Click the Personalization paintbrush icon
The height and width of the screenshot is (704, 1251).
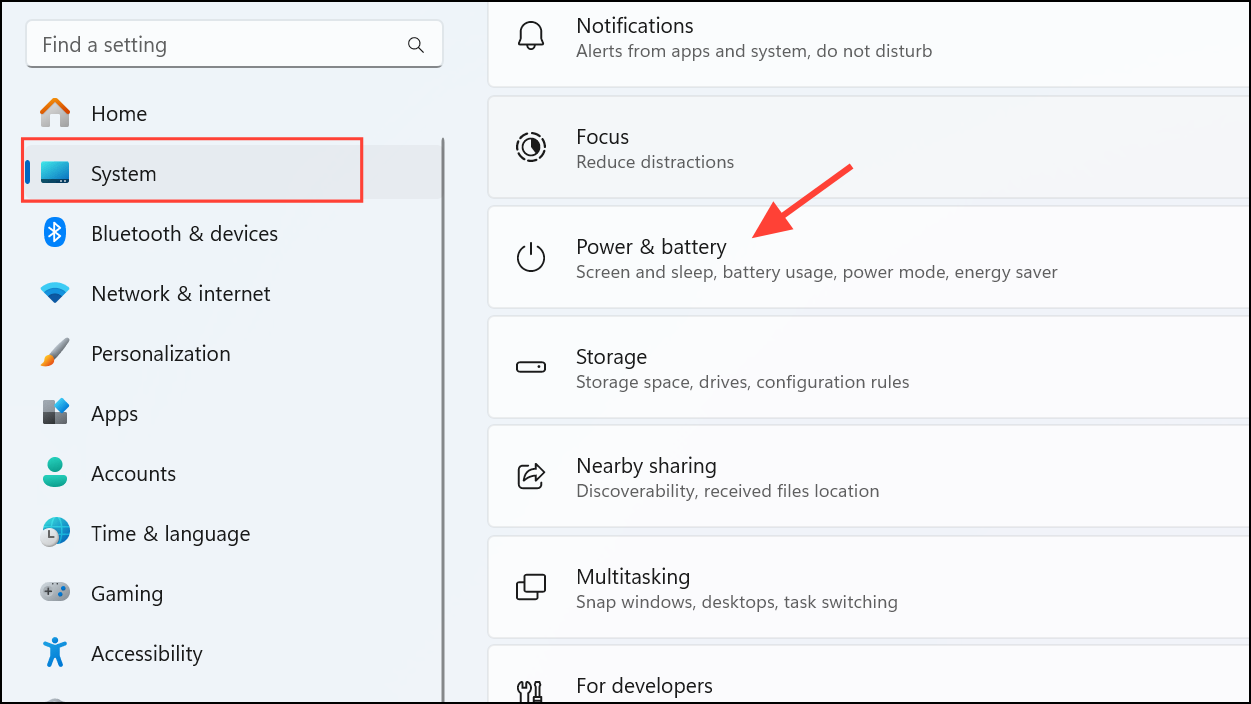coord(55,353)
